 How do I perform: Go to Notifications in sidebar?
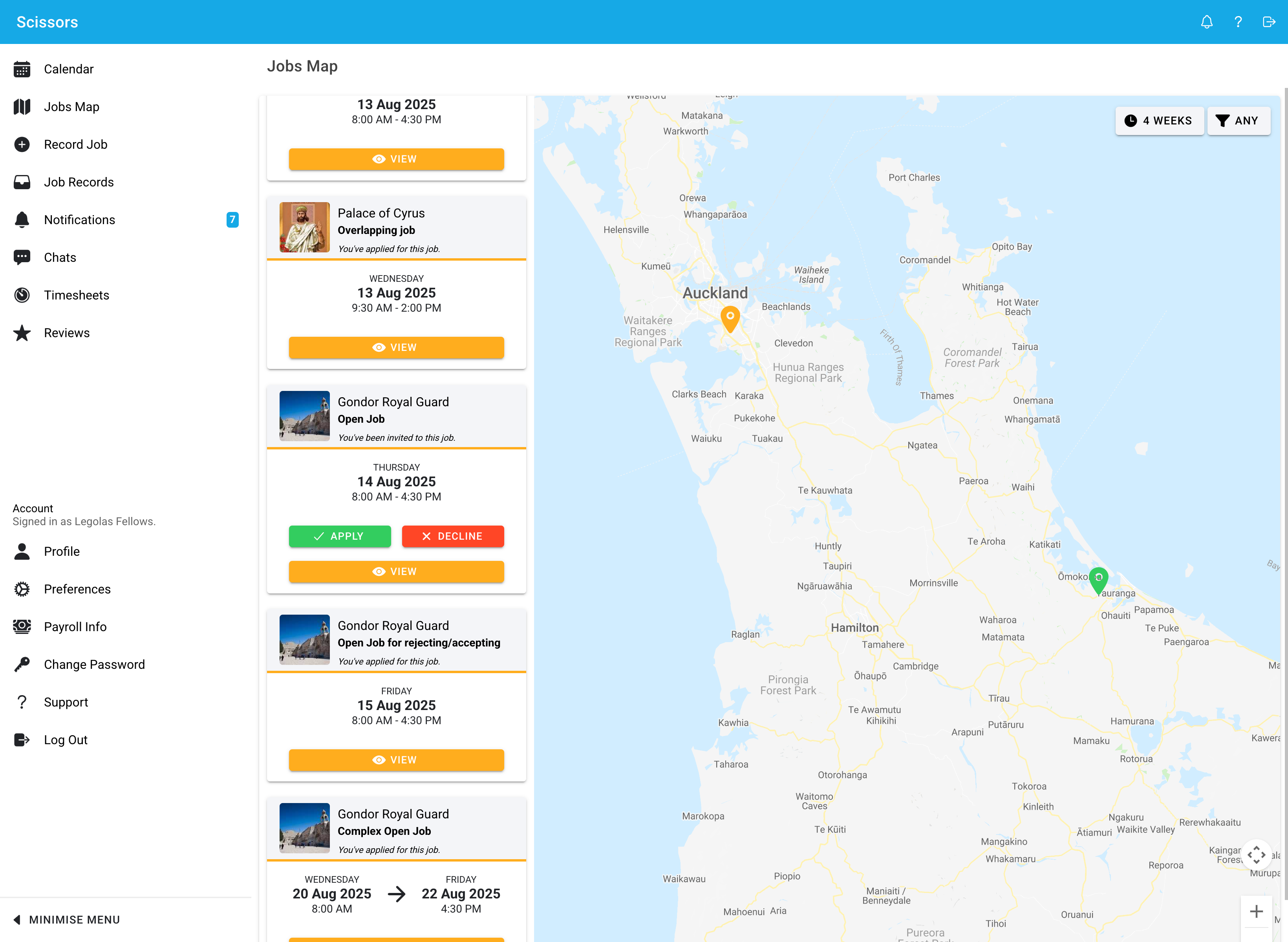click(79, 219)
